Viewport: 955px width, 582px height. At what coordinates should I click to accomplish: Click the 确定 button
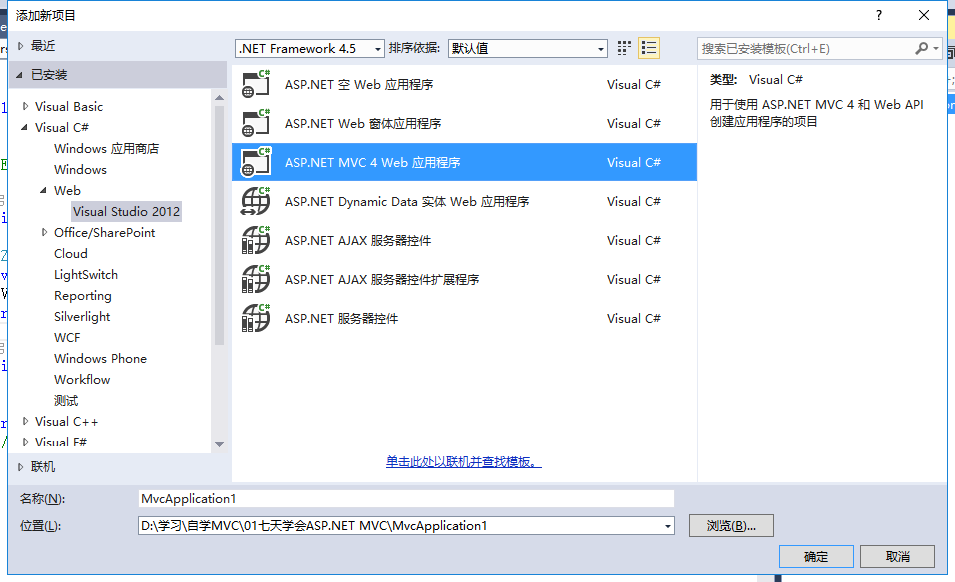816,556
